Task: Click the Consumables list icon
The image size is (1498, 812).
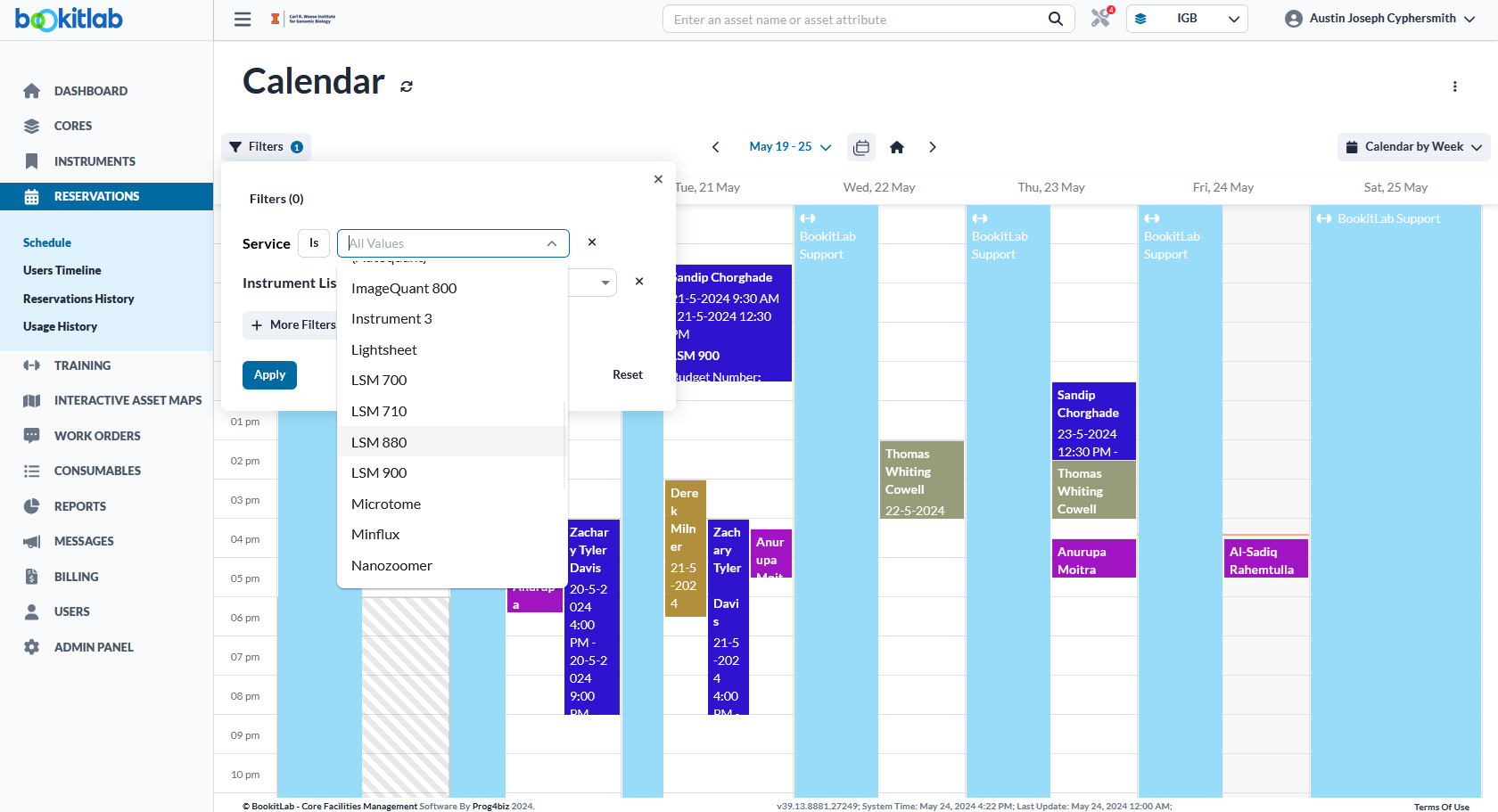Action: click(32, 471)
